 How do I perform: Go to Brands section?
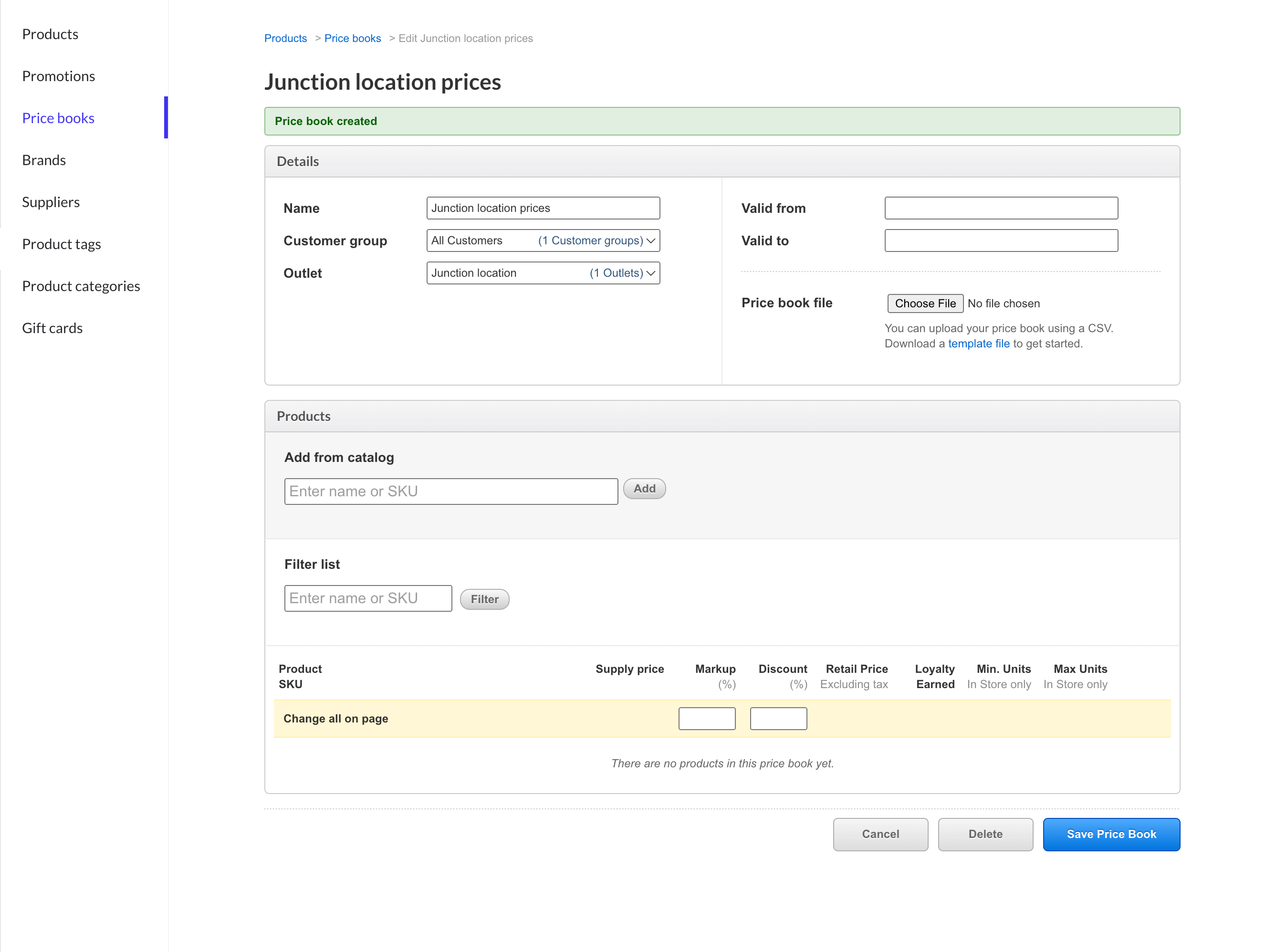(x=44, y=160)
